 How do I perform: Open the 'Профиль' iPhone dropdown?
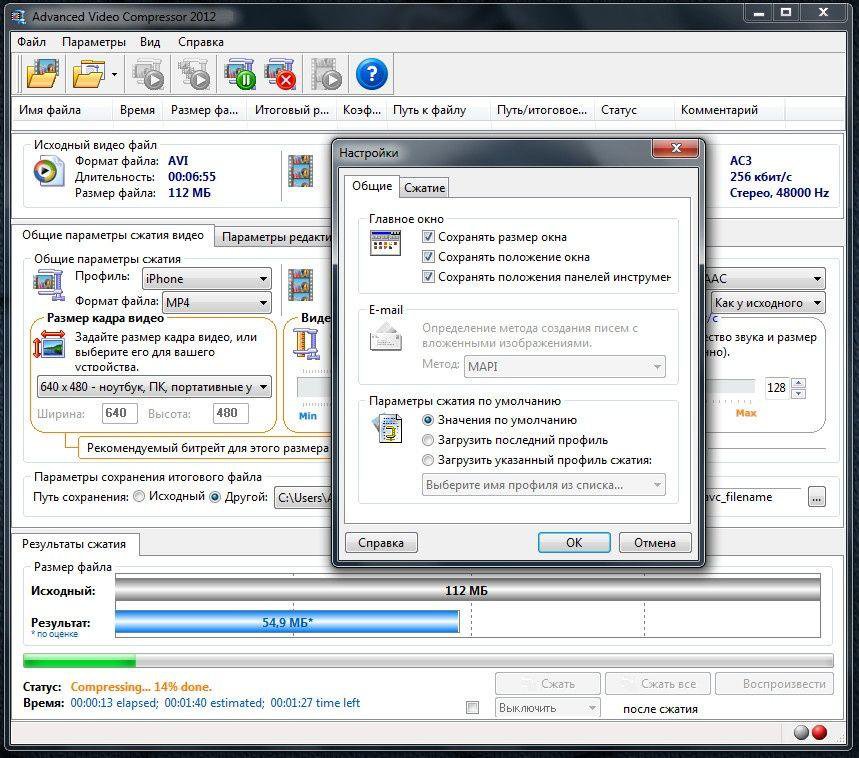tap(206, 279)
